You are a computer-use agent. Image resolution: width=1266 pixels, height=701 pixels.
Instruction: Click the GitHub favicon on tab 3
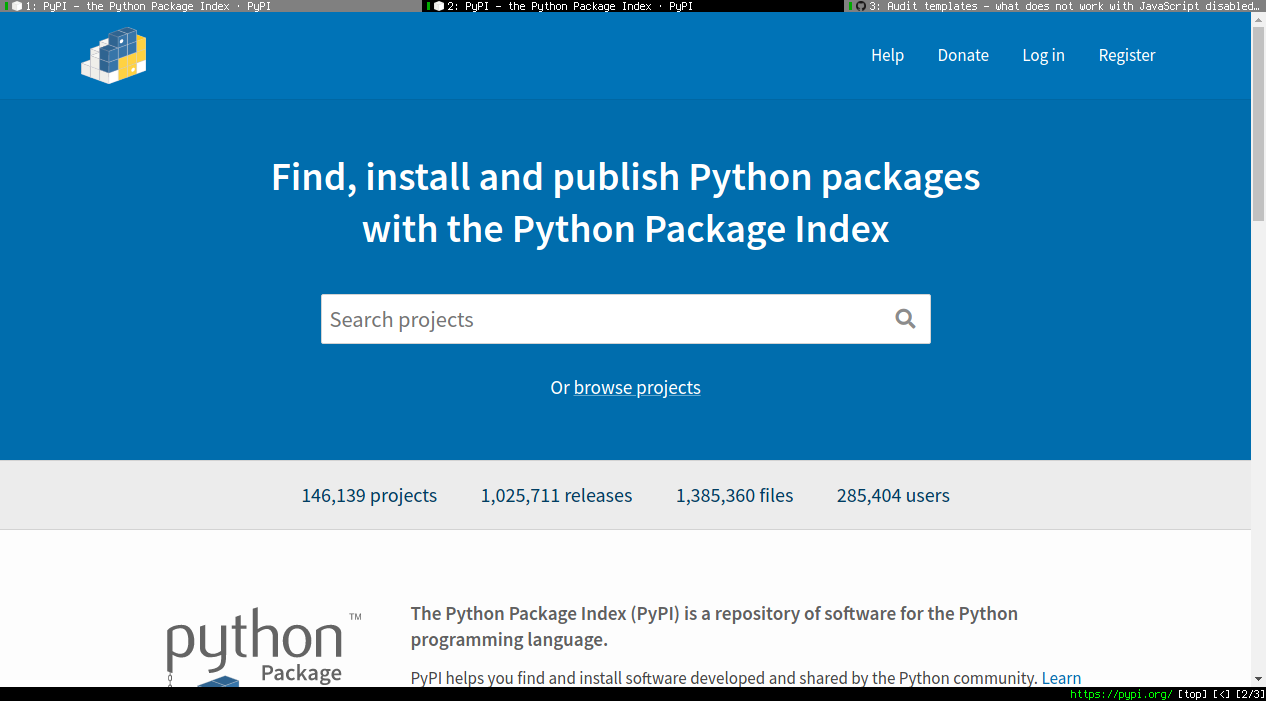[x=861, y=6]
